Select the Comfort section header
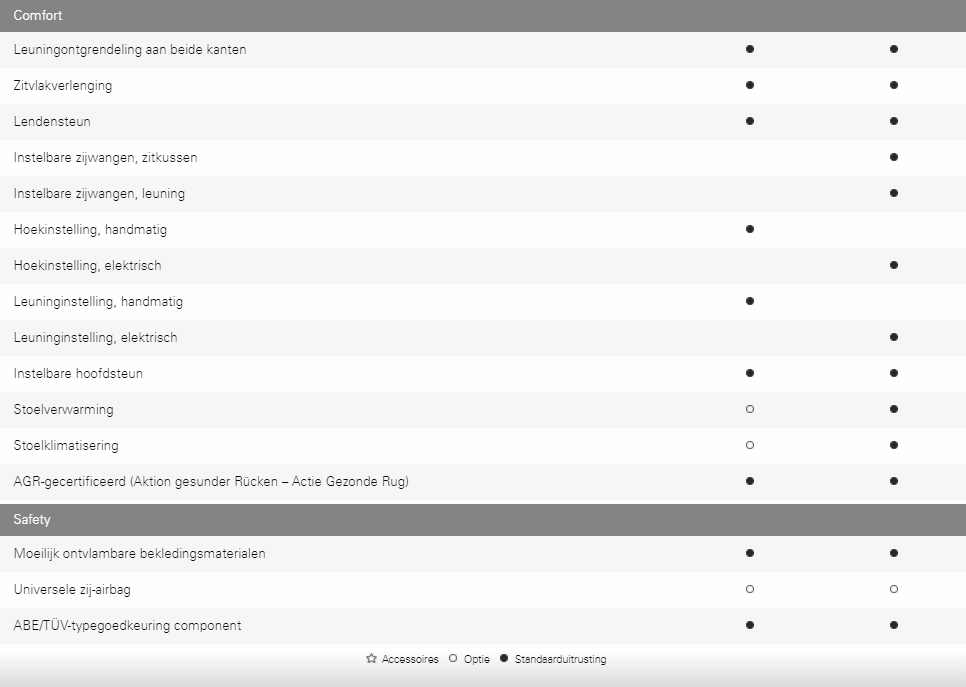This screenshot has width=966, height=687. pos(483,15)
